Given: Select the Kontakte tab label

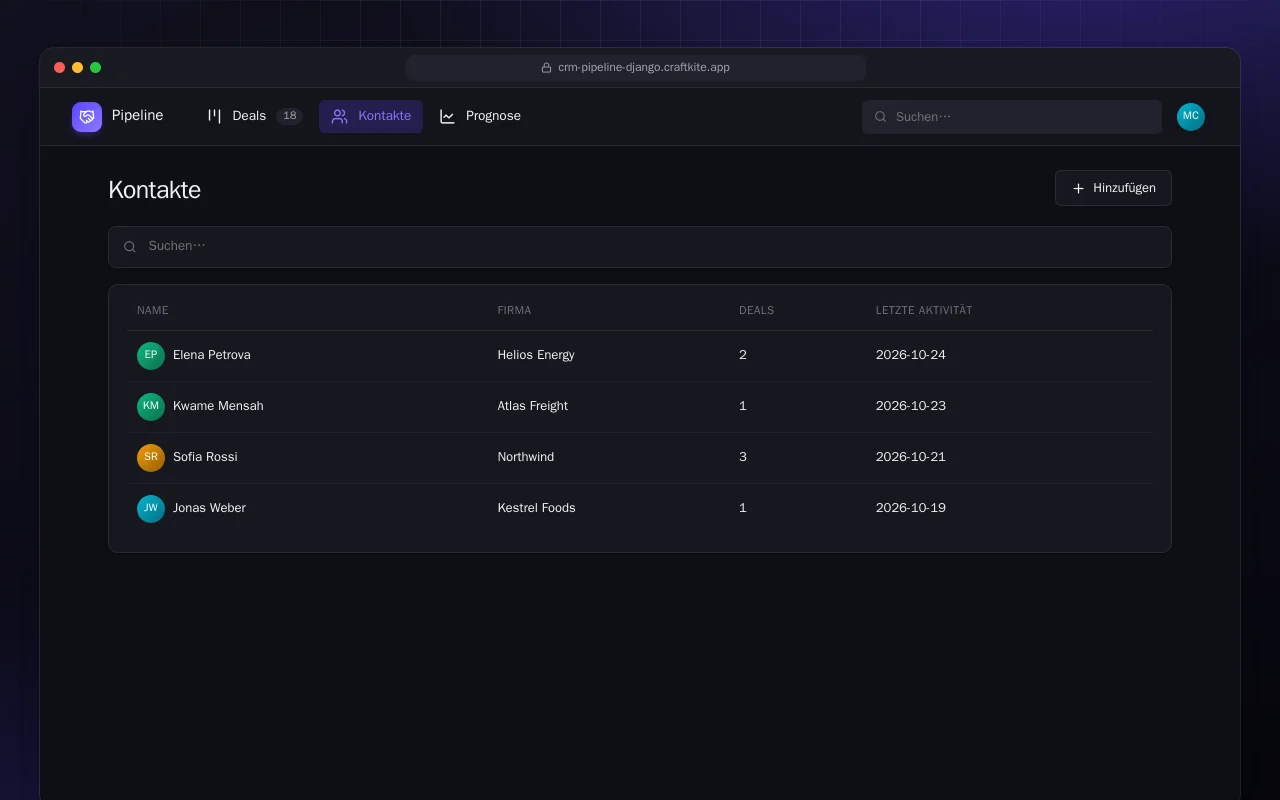Looking at the screenshot, I should [384, 116].
